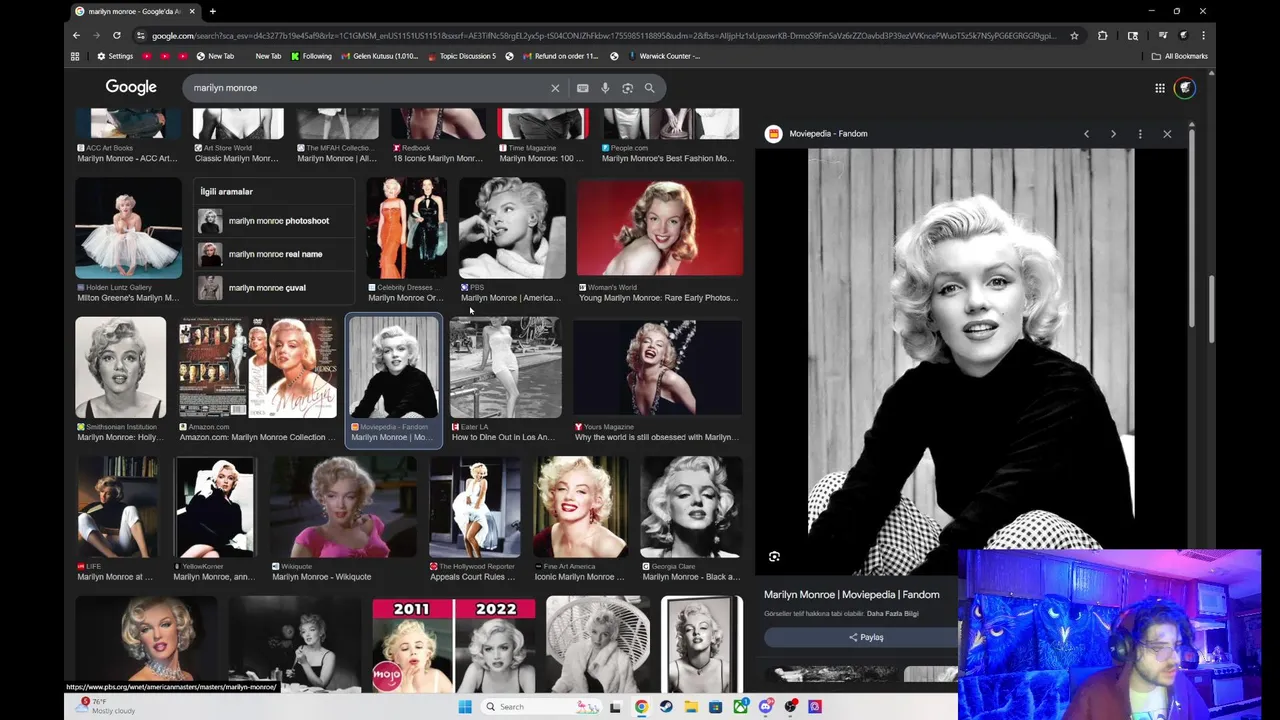The height and width of the screenshot is (720, 1280).
Task: Open Woman's World Young Marilyn Monroe thumbnail
Action: 660,228
